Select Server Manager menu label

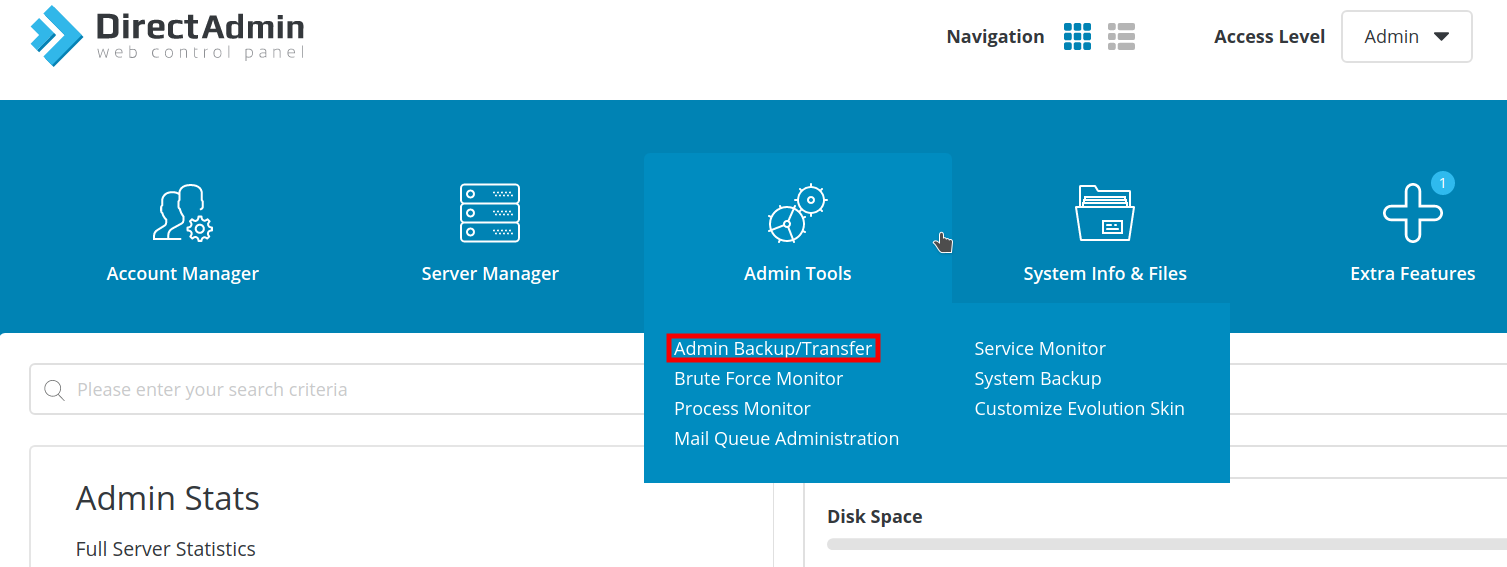click(490, 274)
